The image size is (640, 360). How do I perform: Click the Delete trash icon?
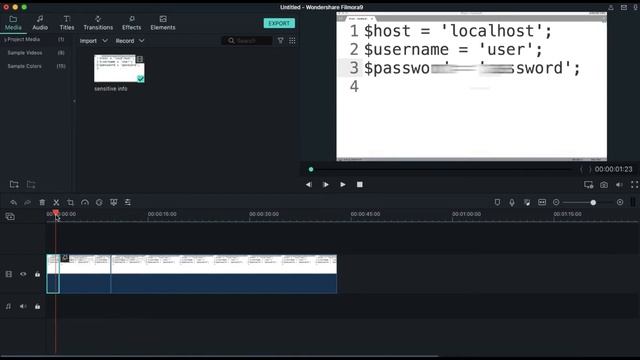[42, 202]
